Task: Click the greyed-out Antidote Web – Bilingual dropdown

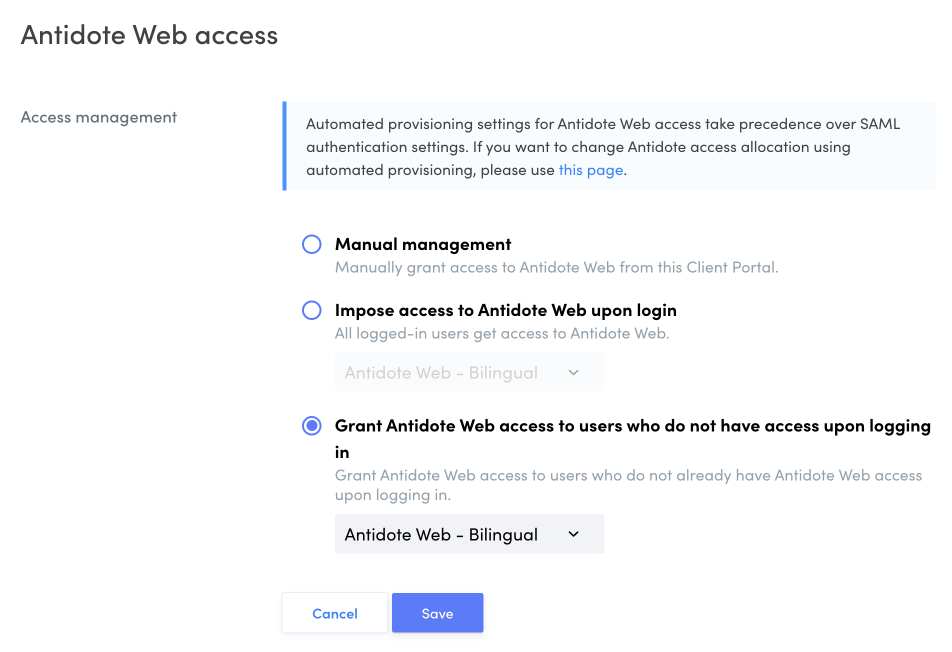Action: pyautogui.click(x=469, y=372)
